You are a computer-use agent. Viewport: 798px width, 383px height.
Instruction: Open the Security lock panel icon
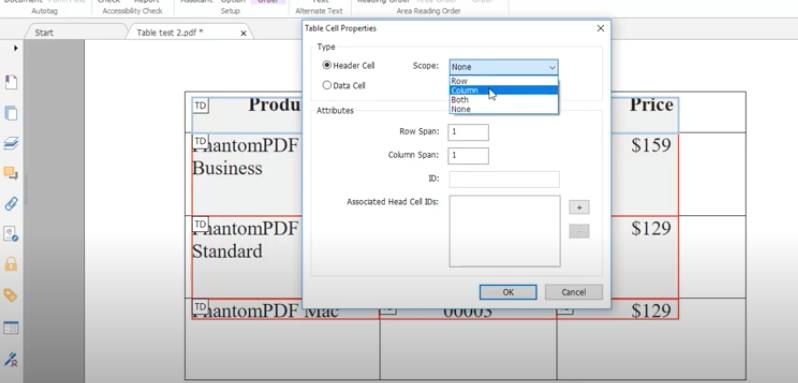coord(11,264)
